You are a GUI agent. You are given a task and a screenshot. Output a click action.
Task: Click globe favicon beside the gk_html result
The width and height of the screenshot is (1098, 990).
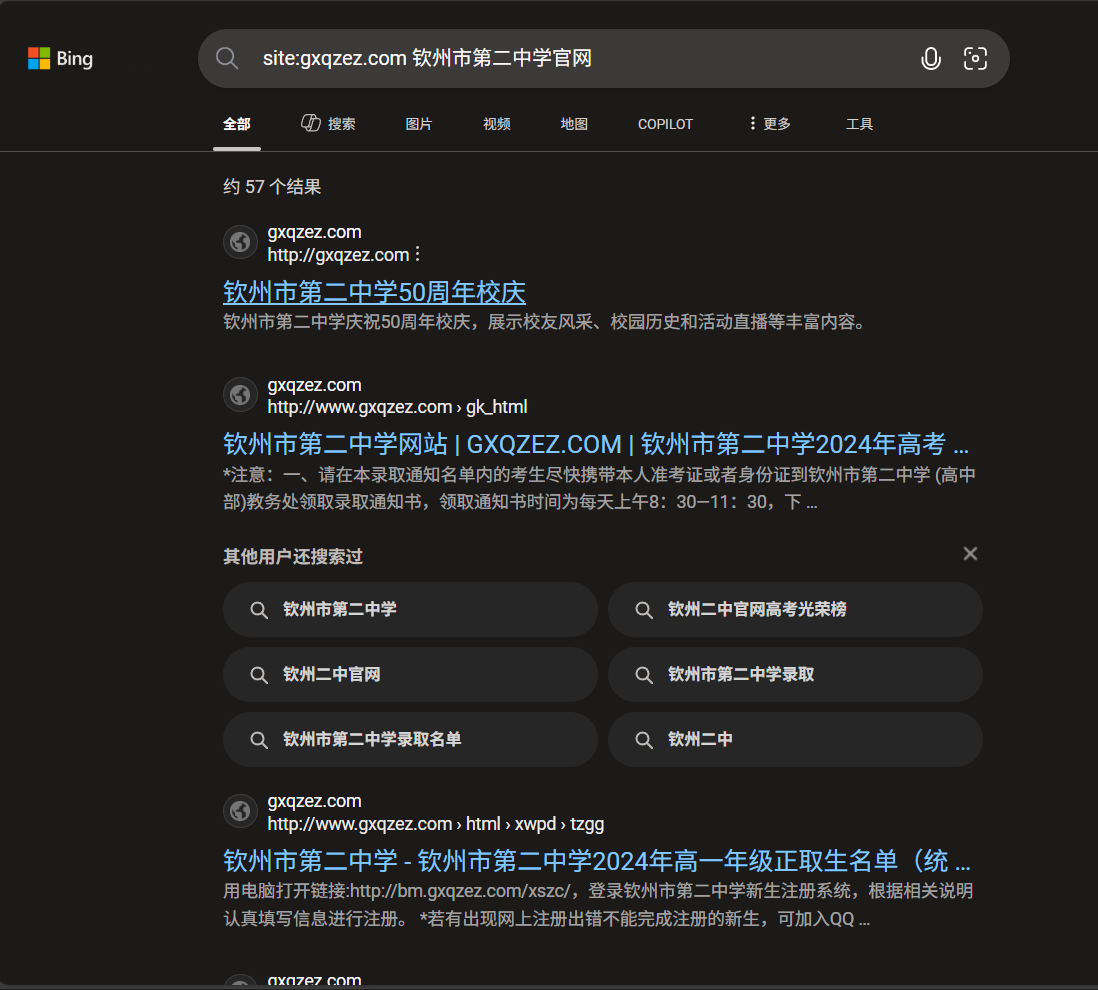(x=240, y=396)
